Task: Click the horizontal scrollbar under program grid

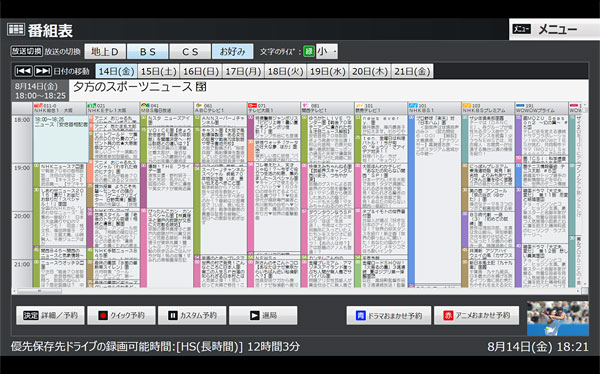Action: 297,291
